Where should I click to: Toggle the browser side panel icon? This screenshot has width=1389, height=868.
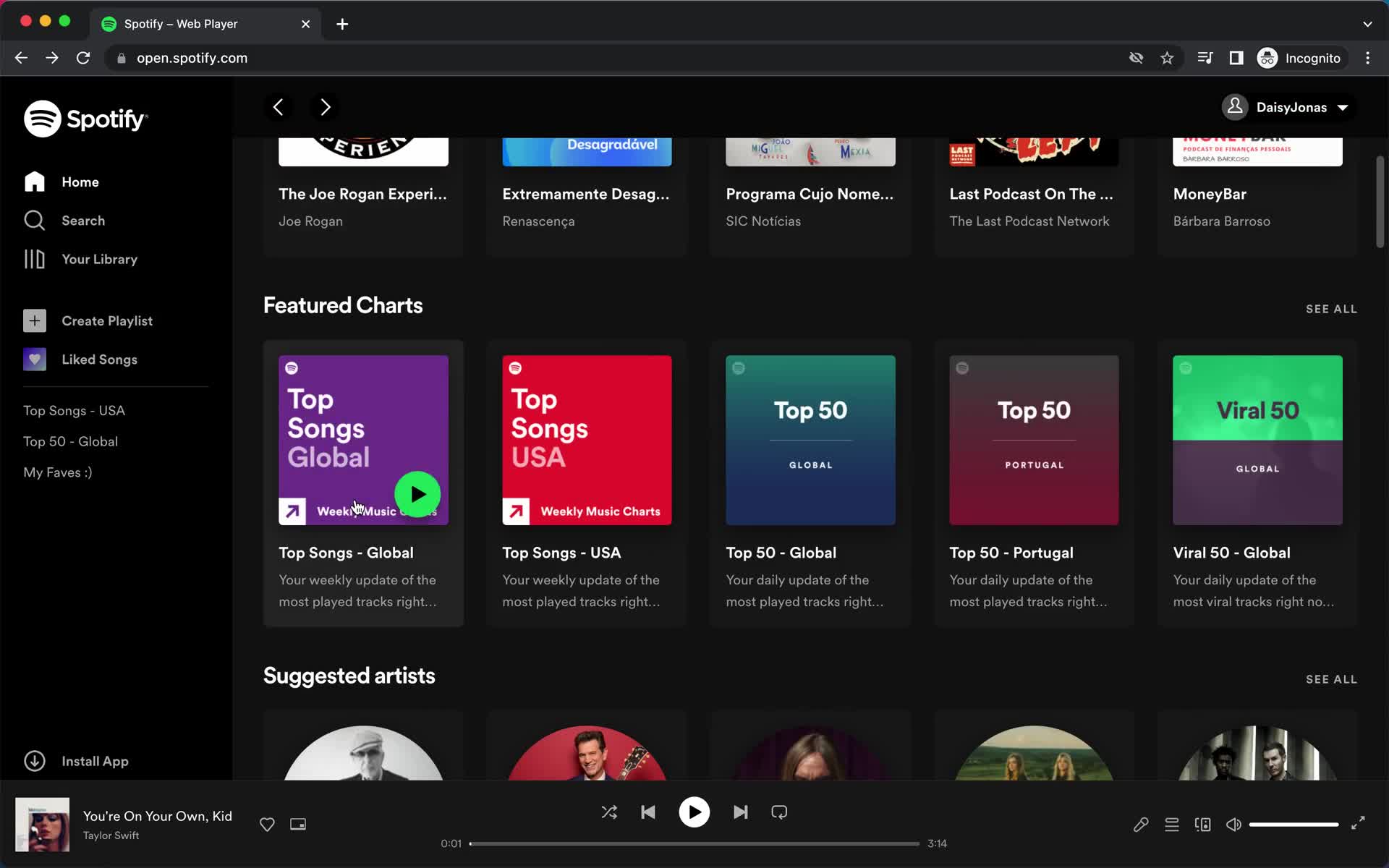click(1236, 58)
